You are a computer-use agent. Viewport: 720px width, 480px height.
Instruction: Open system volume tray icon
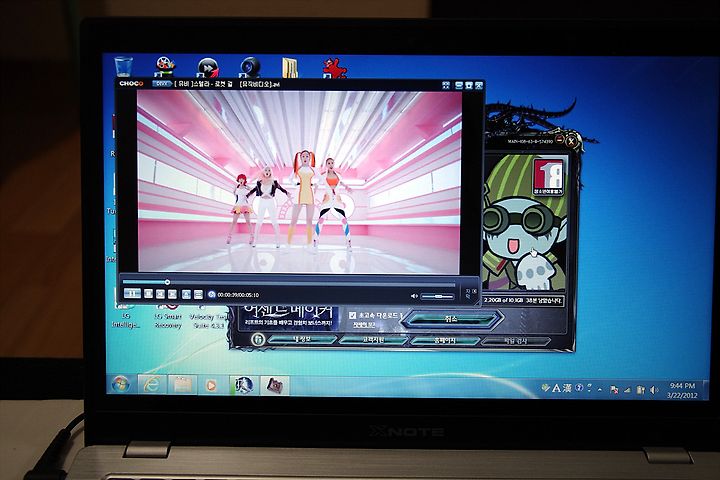coord(654,390)
